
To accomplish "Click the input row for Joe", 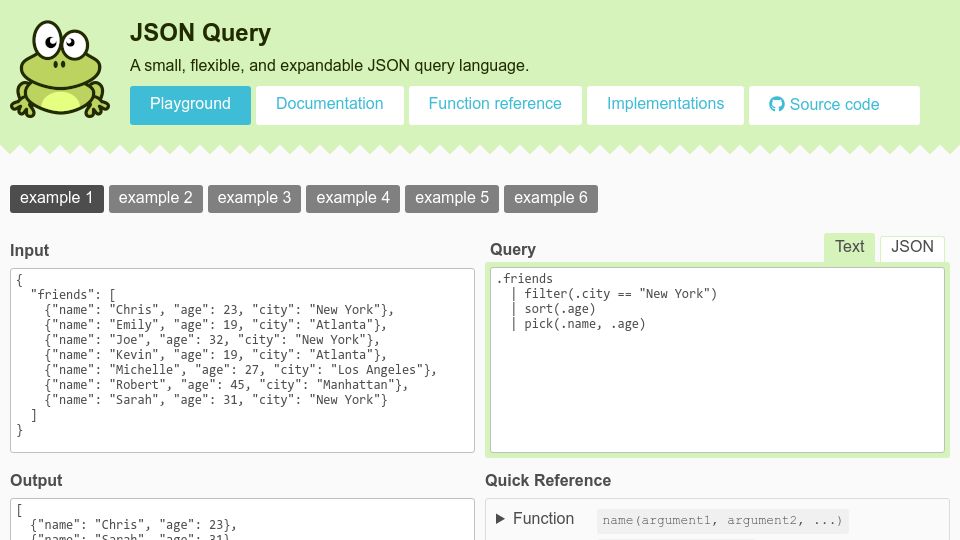I will [212, 340].
